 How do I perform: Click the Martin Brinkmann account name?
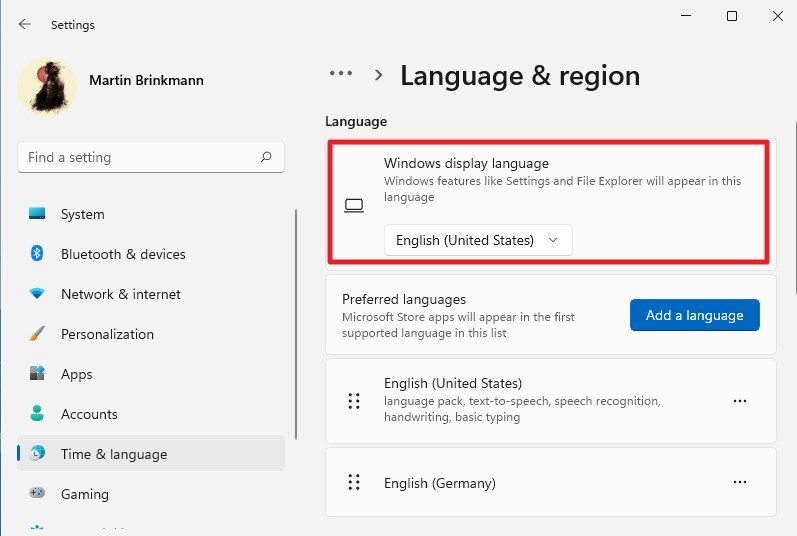tap(146, 80)
